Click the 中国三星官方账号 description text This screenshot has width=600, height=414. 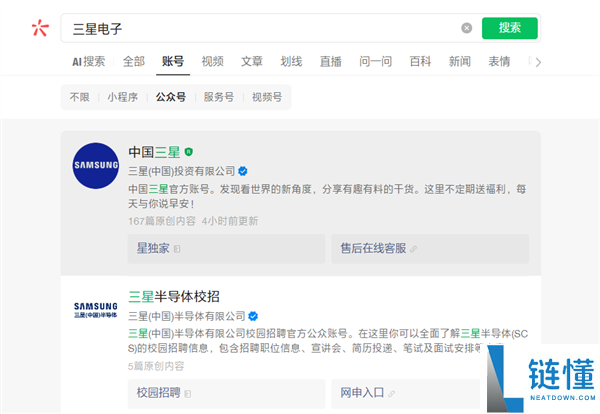[x=327, y=196]
